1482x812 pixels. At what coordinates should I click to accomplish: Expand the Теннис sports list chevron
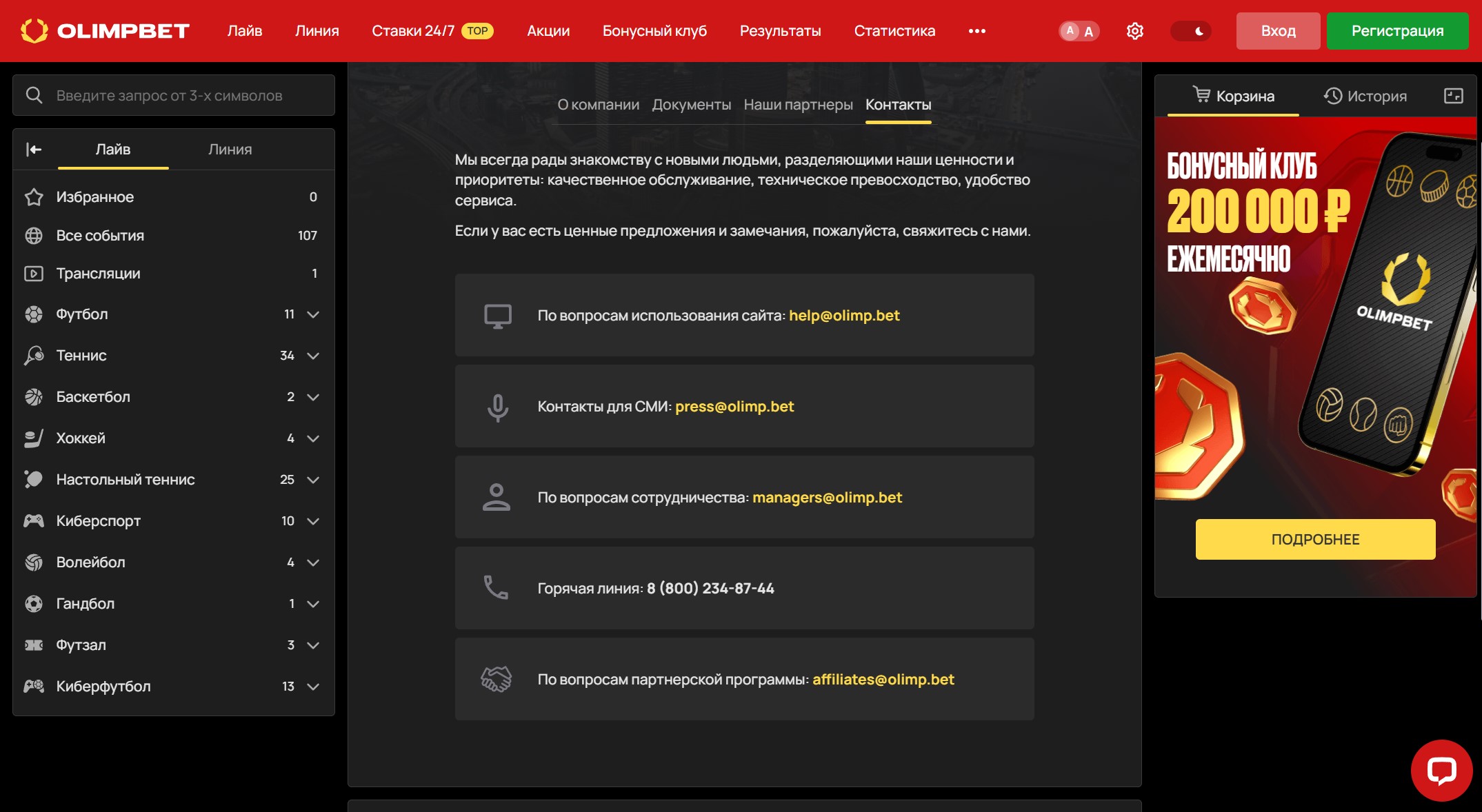(313, 356)
